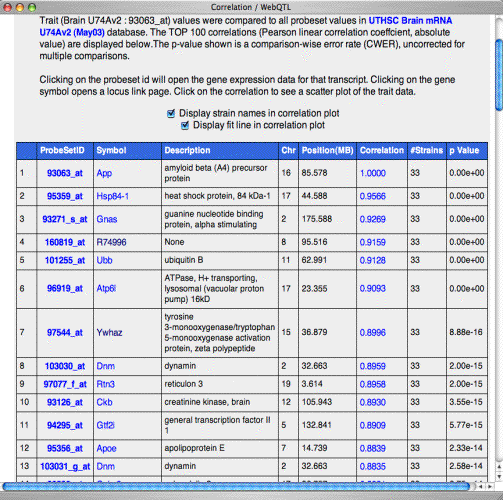Open Atp6l gene symbol link
This screenshot has height=500, width=503.
click(x=106, y=288)
